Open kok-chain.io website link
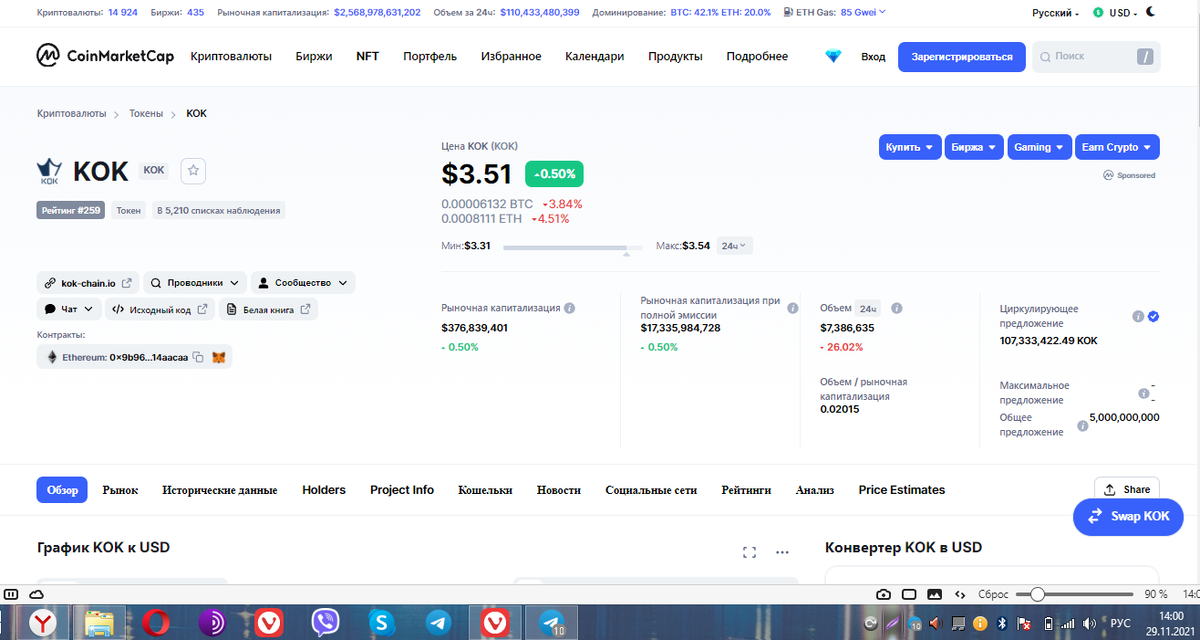The height and width of the screenshot is (640, 1200). pos(89,283)
